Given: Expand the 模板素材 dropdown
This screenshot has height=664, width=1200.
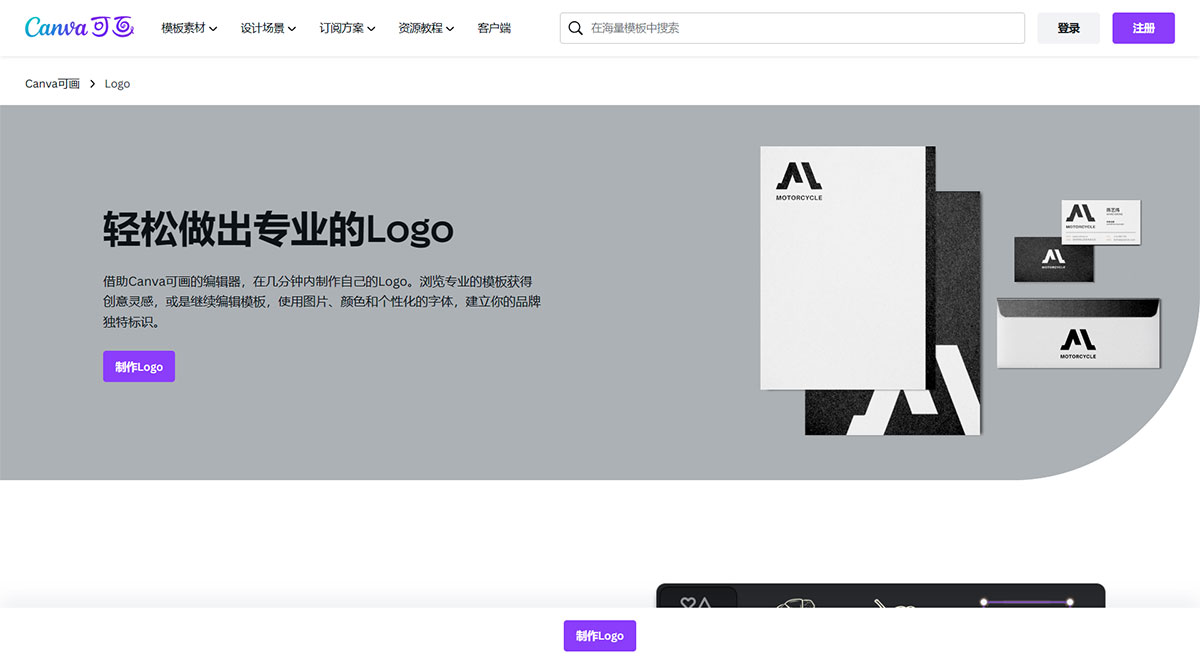Looking at the screenshot, I should point(188,27).
